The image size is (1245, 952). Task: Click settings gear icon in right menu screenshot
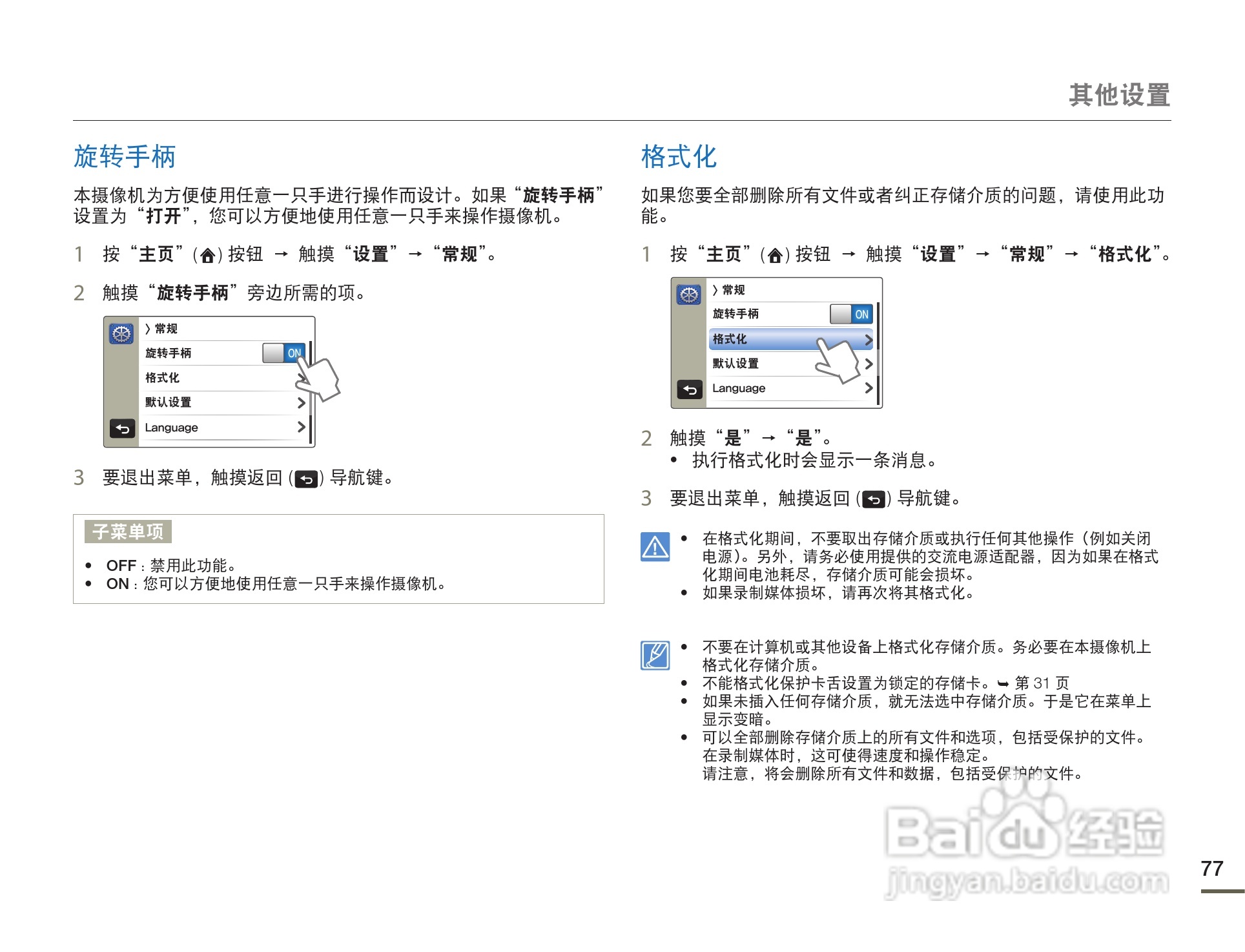click(689, 295)
